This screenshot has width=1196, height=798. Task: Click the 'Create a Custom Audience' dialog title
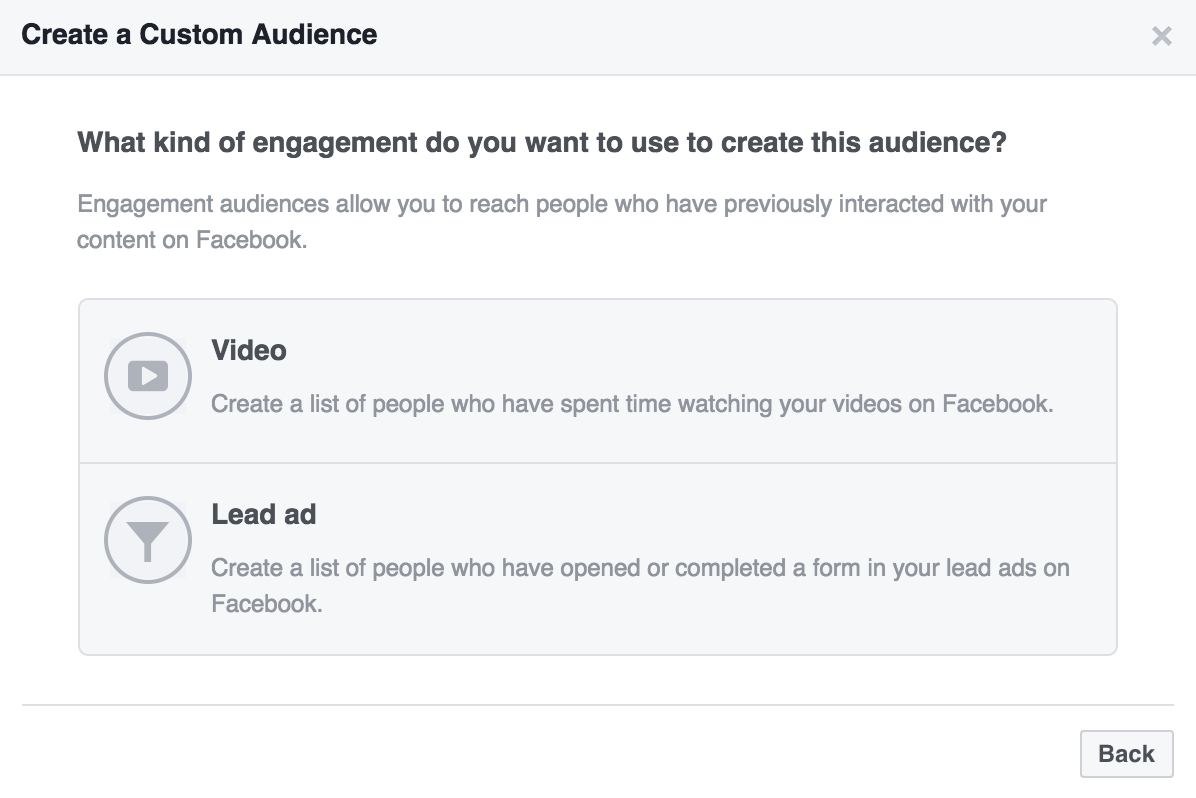click(199, 35)
